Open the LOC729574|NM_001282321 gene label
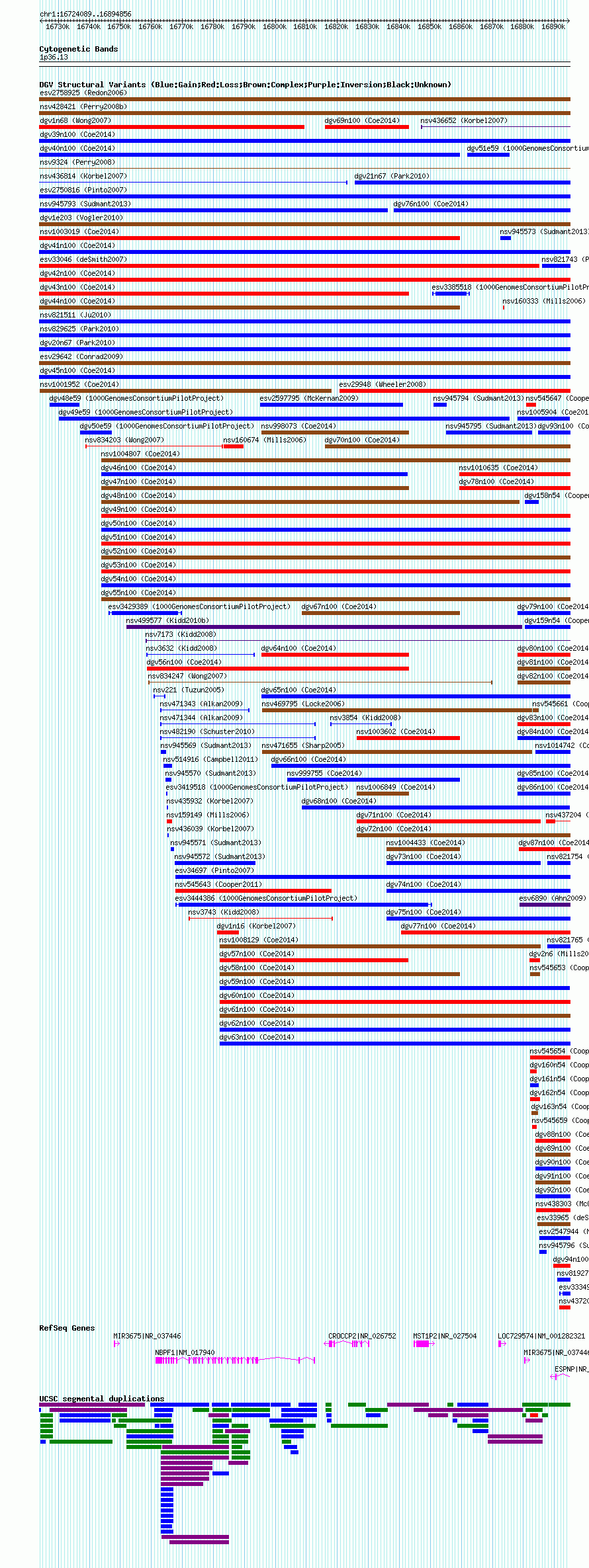 coord(541,1336)
